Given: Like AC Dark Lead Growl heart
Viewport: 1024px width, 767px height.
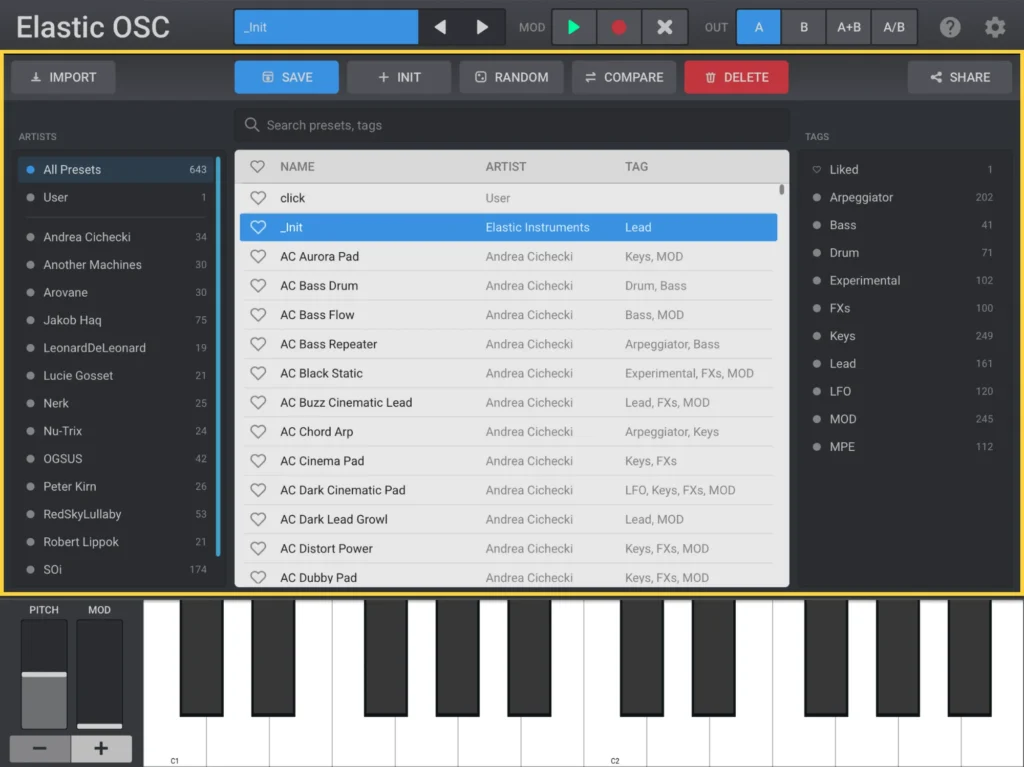Looking at the screenshot, I should coord(258,519).
